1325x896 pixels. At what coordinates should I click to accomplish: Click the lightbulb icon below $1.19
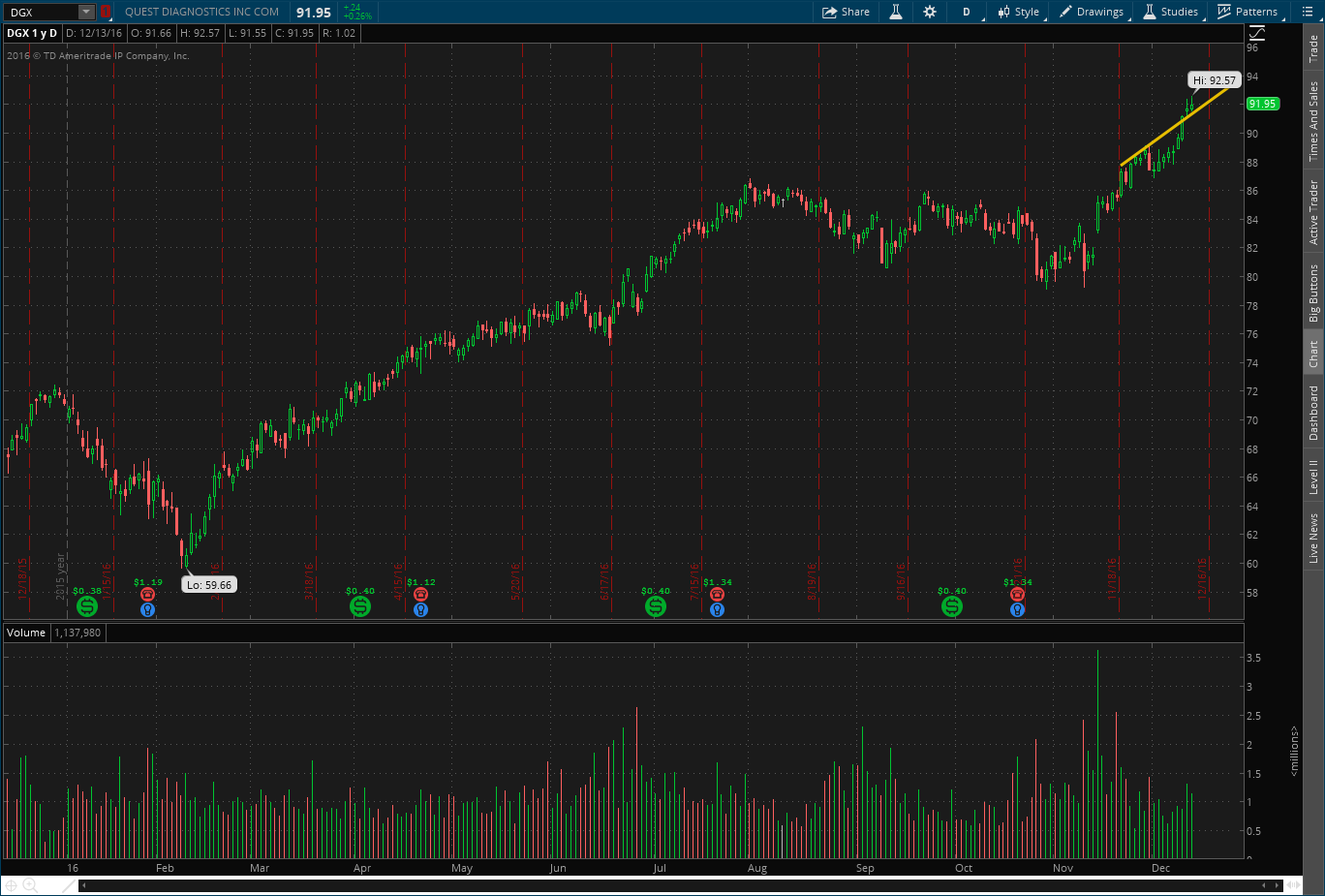pos(147,610)
